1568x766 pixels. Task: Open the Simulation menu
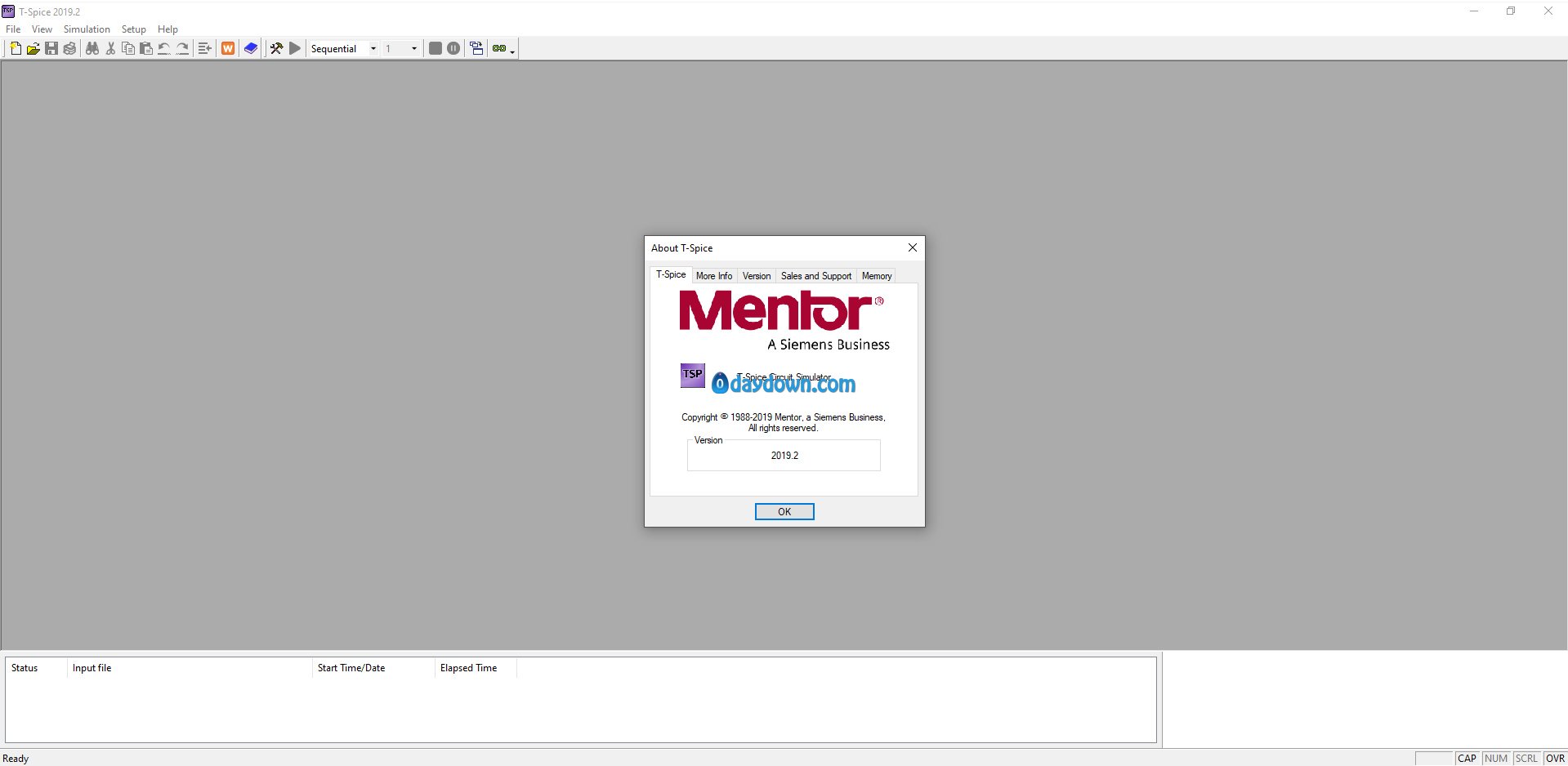point(87,29)
